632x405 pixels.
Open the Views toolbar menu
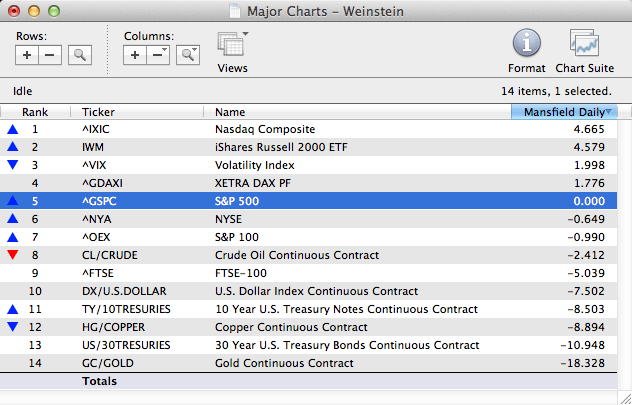232,50
